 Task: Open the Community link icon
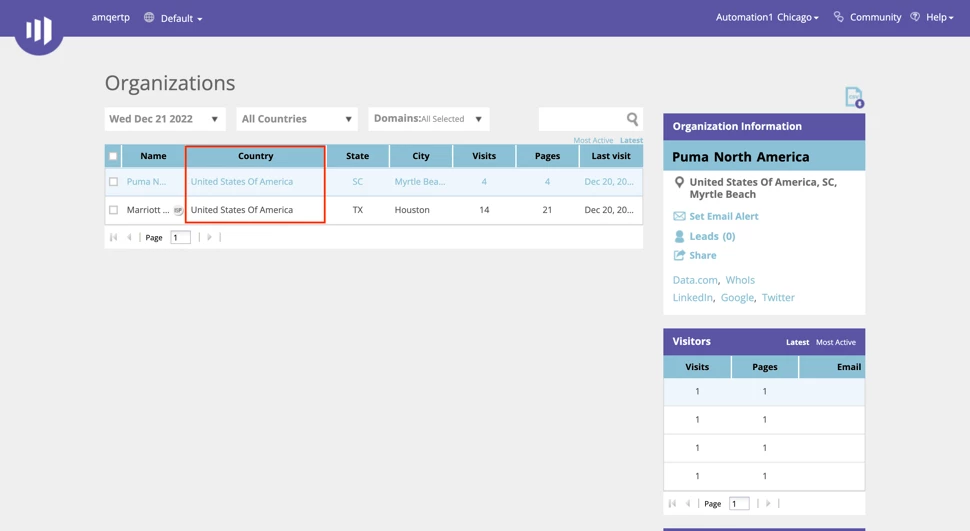838,17
